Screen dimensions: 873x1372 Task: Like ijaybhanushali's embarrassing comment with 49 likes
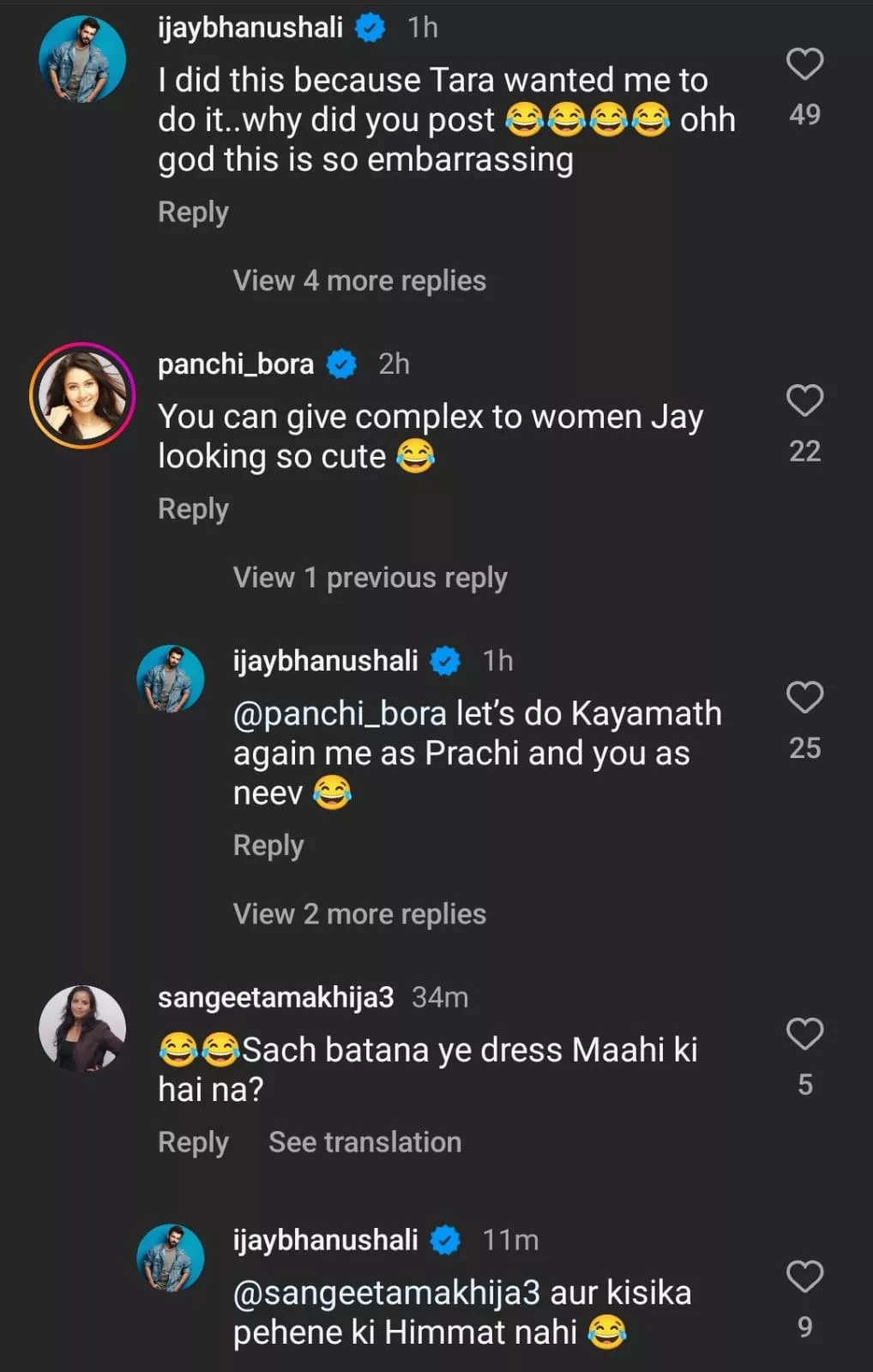point(804,64)
